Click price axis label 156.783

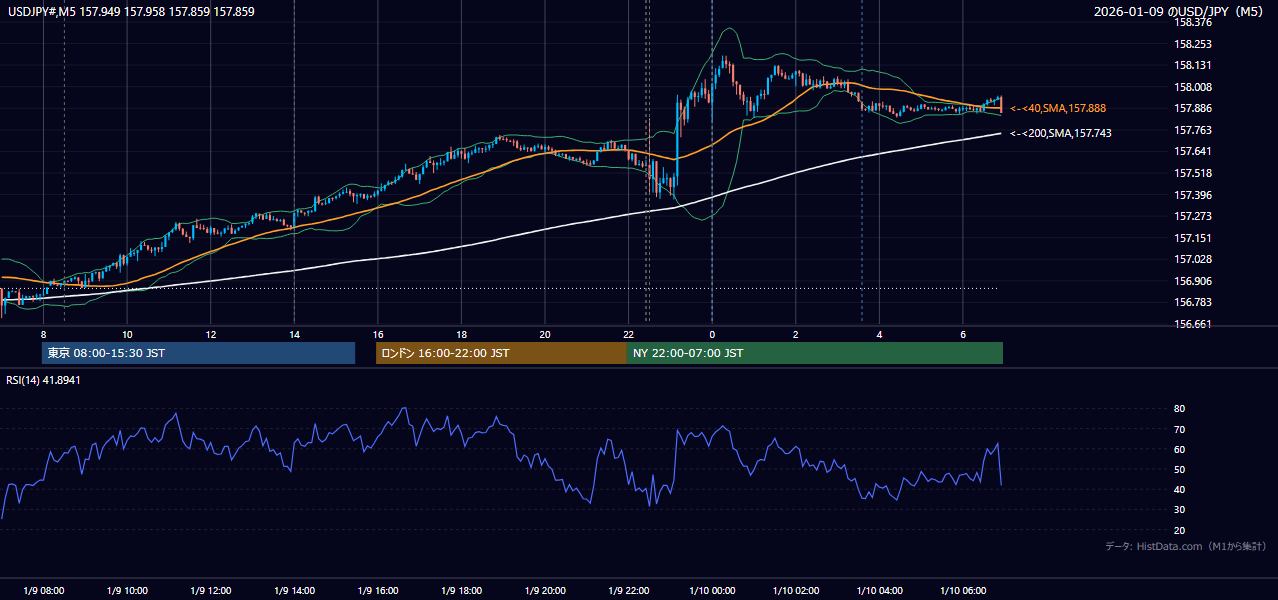pos(1193,302)
